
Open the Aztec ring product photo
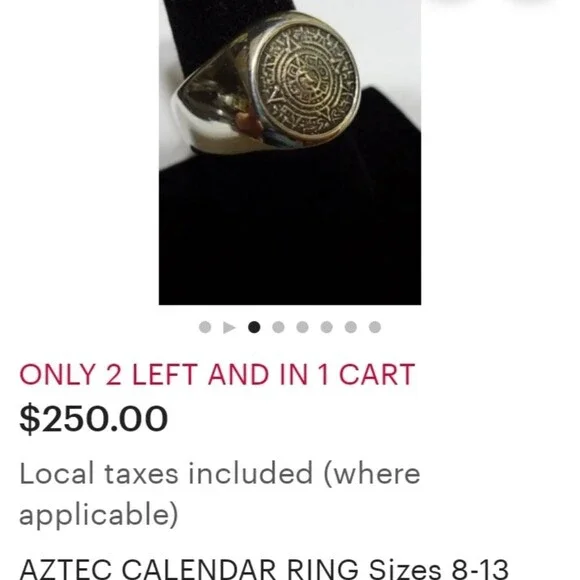coord(290,152)
